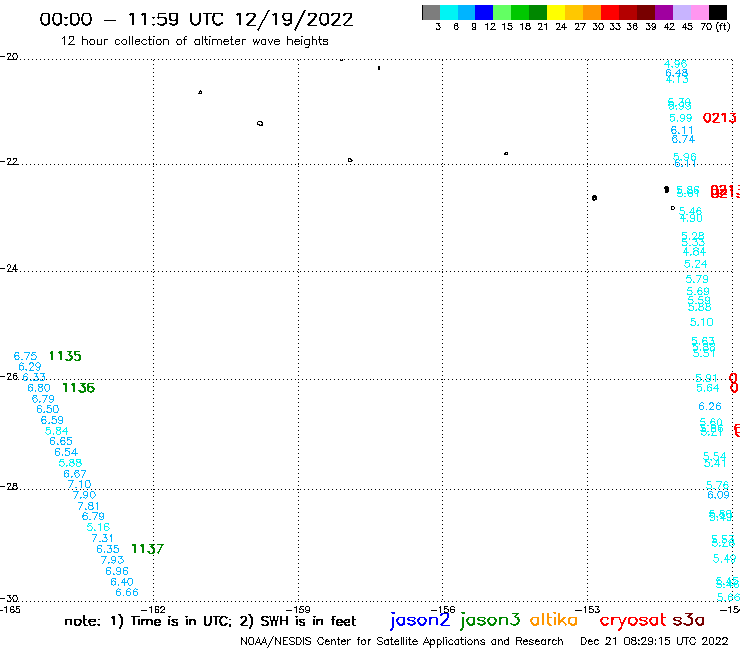Select the 7.81 wave height value
Viewport: 740px width, 650px height.
click(89, 506)
